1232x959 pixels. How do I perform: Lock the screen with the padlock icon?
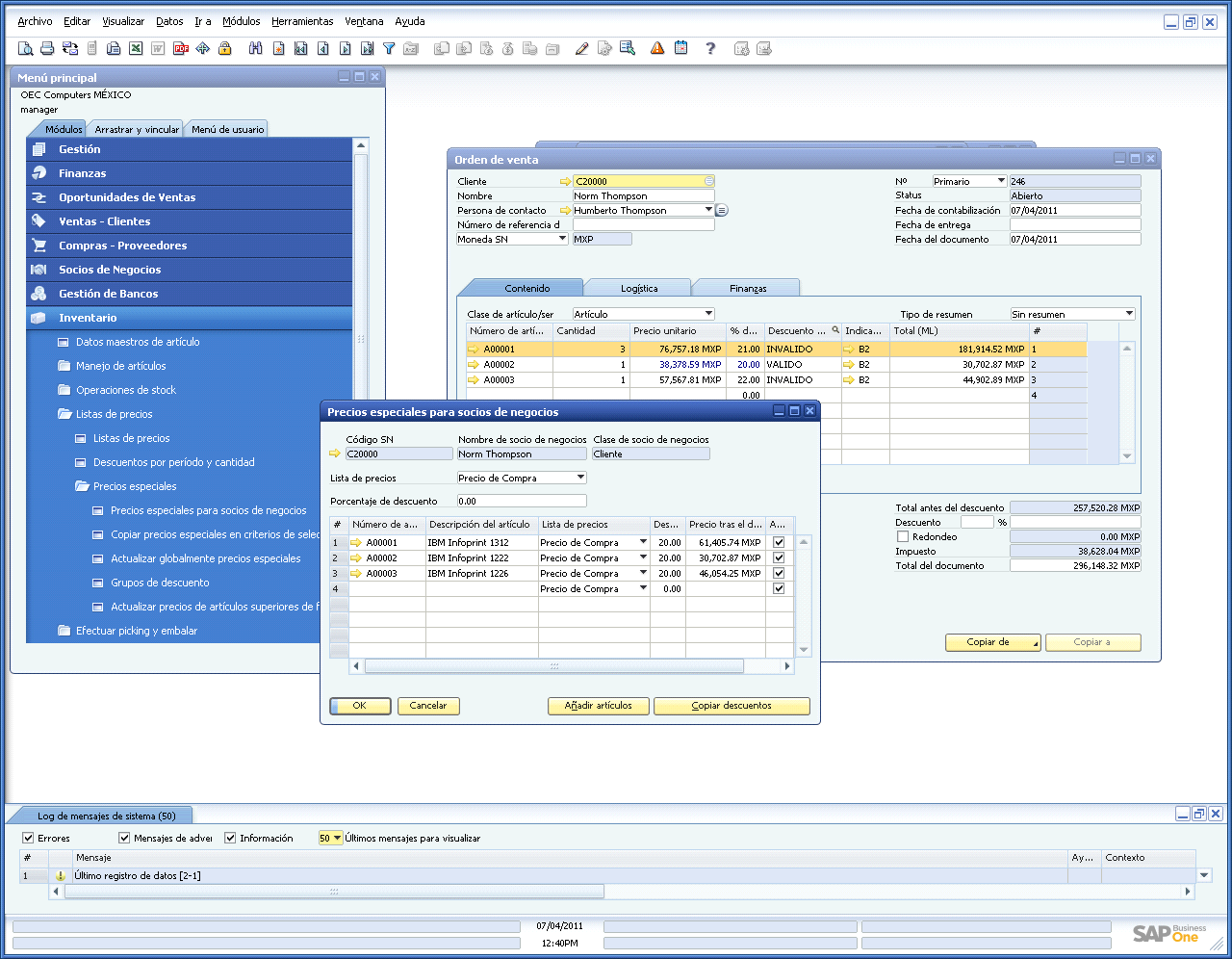[224, 48]
